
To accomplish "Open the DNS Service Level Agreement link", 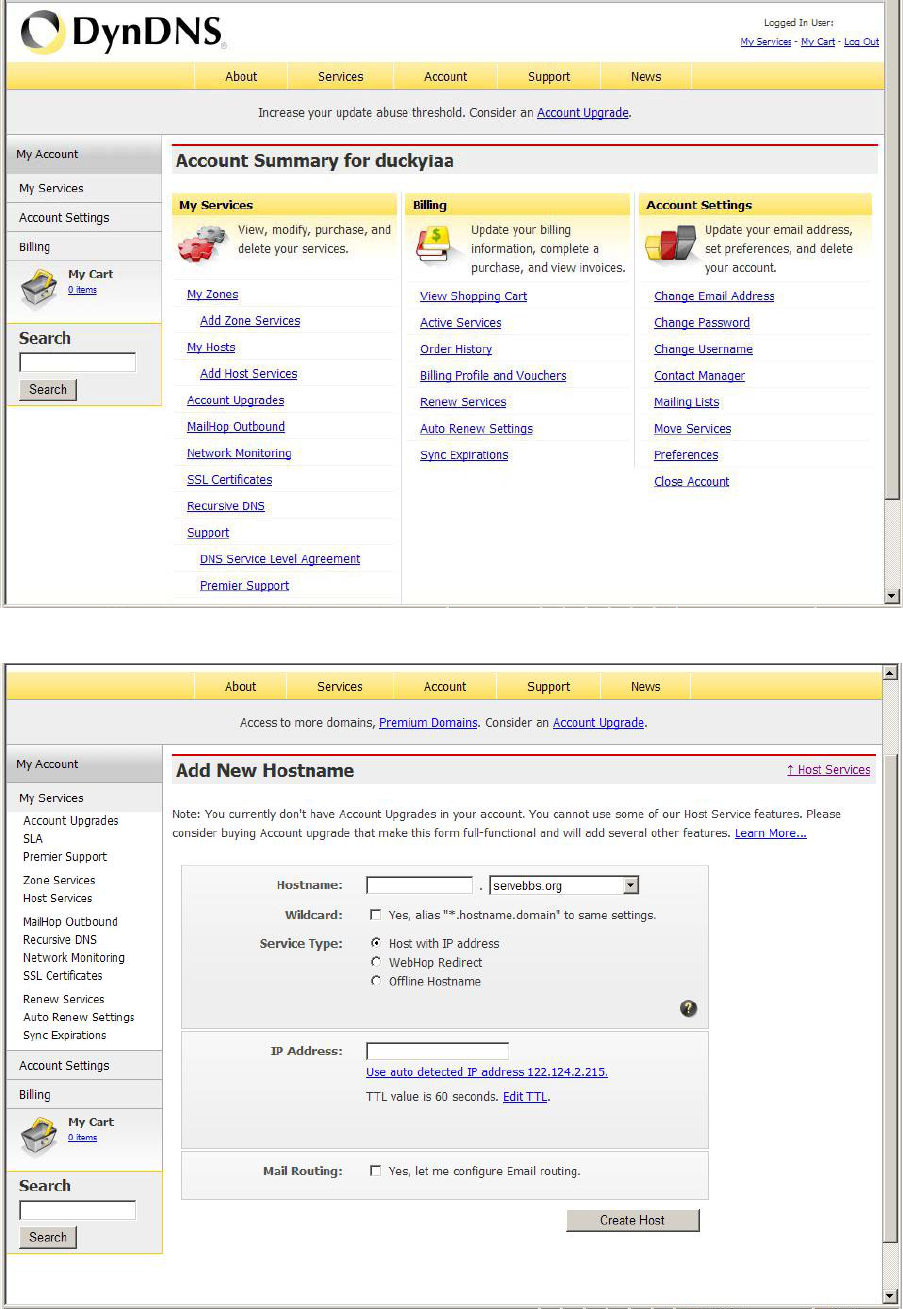I will click(x=280, y=559).
